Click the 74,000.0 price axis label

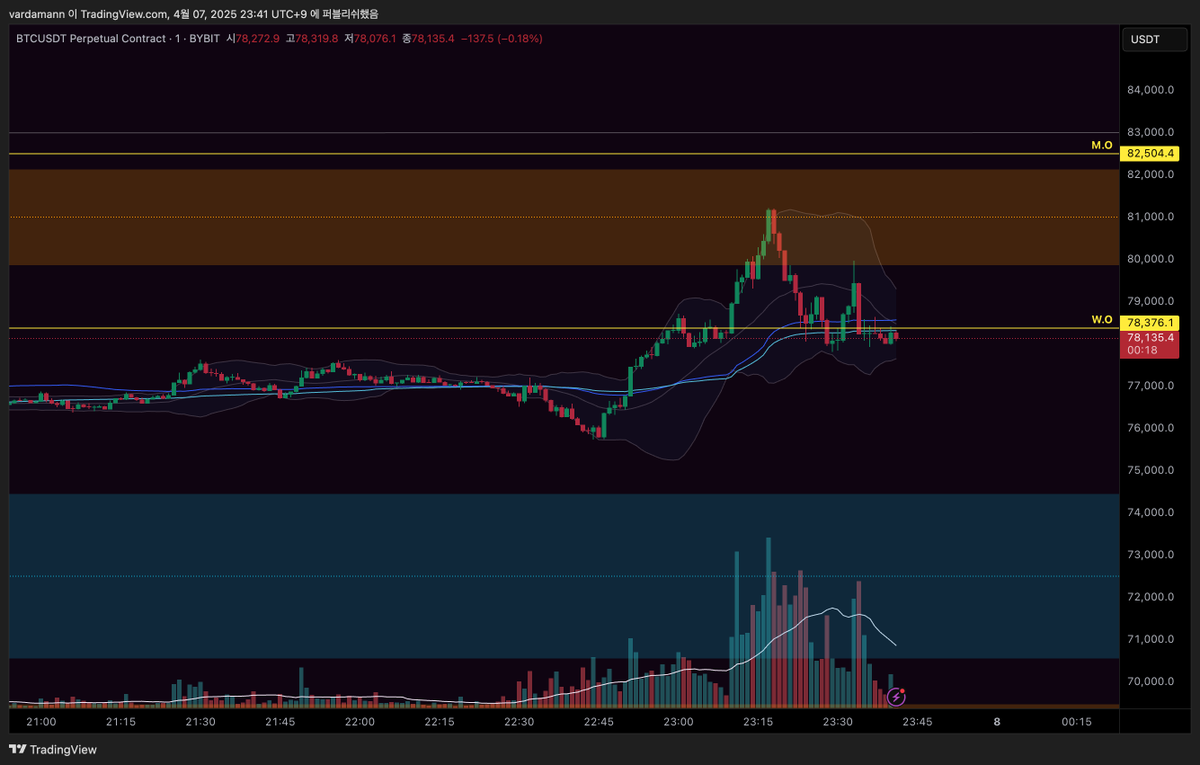1150,513
